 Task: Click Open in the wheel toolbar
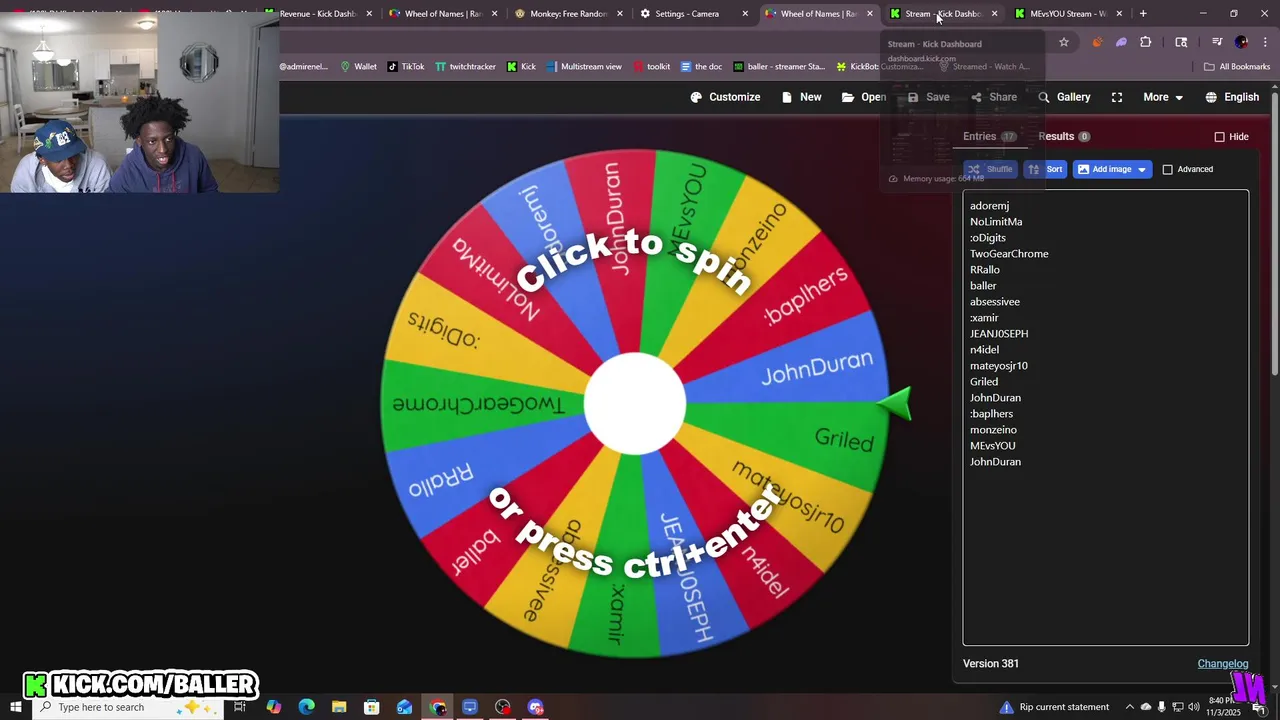[864, 97]
